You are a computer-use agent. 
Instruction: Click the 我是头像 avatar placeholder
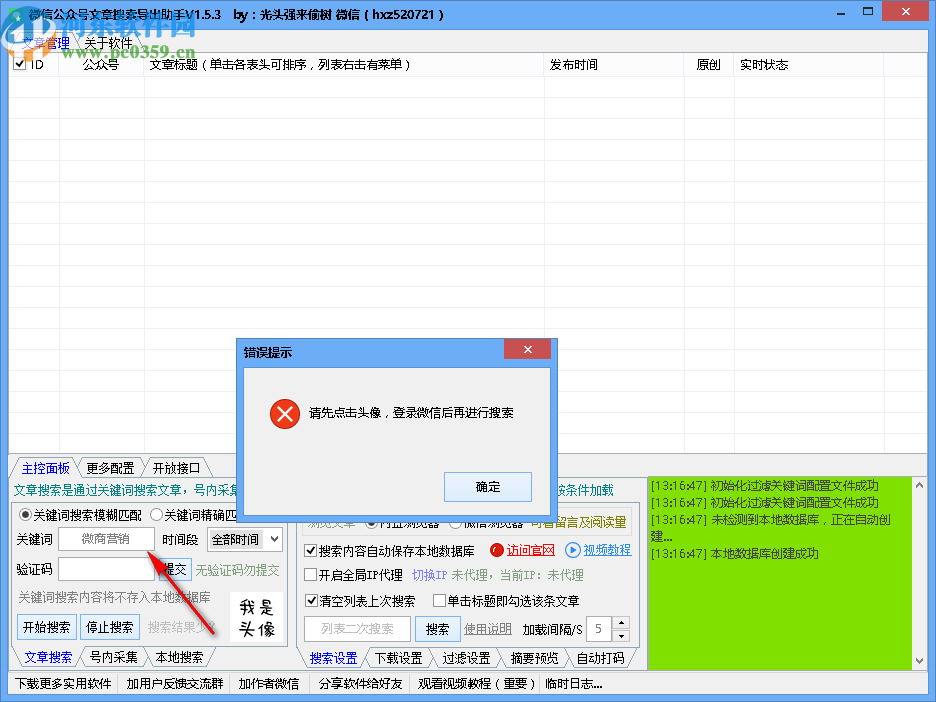coord(256,616)
